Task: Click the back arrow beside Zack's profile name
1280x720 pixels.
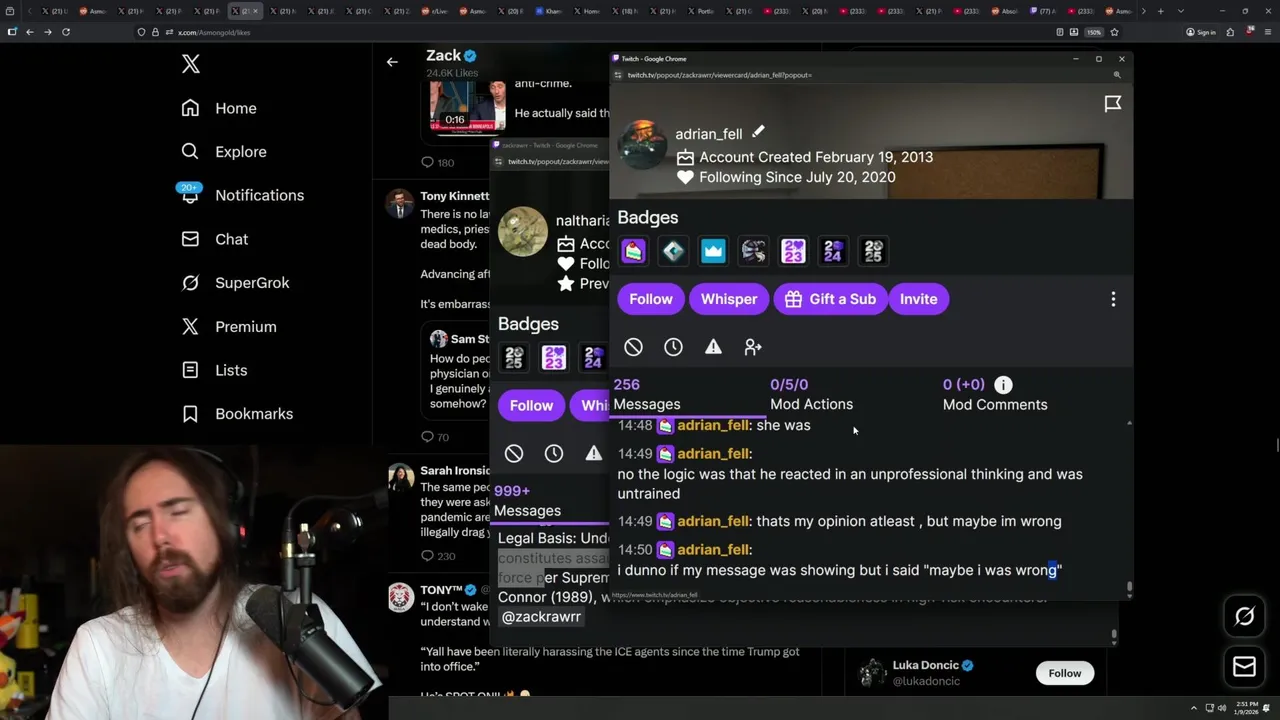Action: 392,62
